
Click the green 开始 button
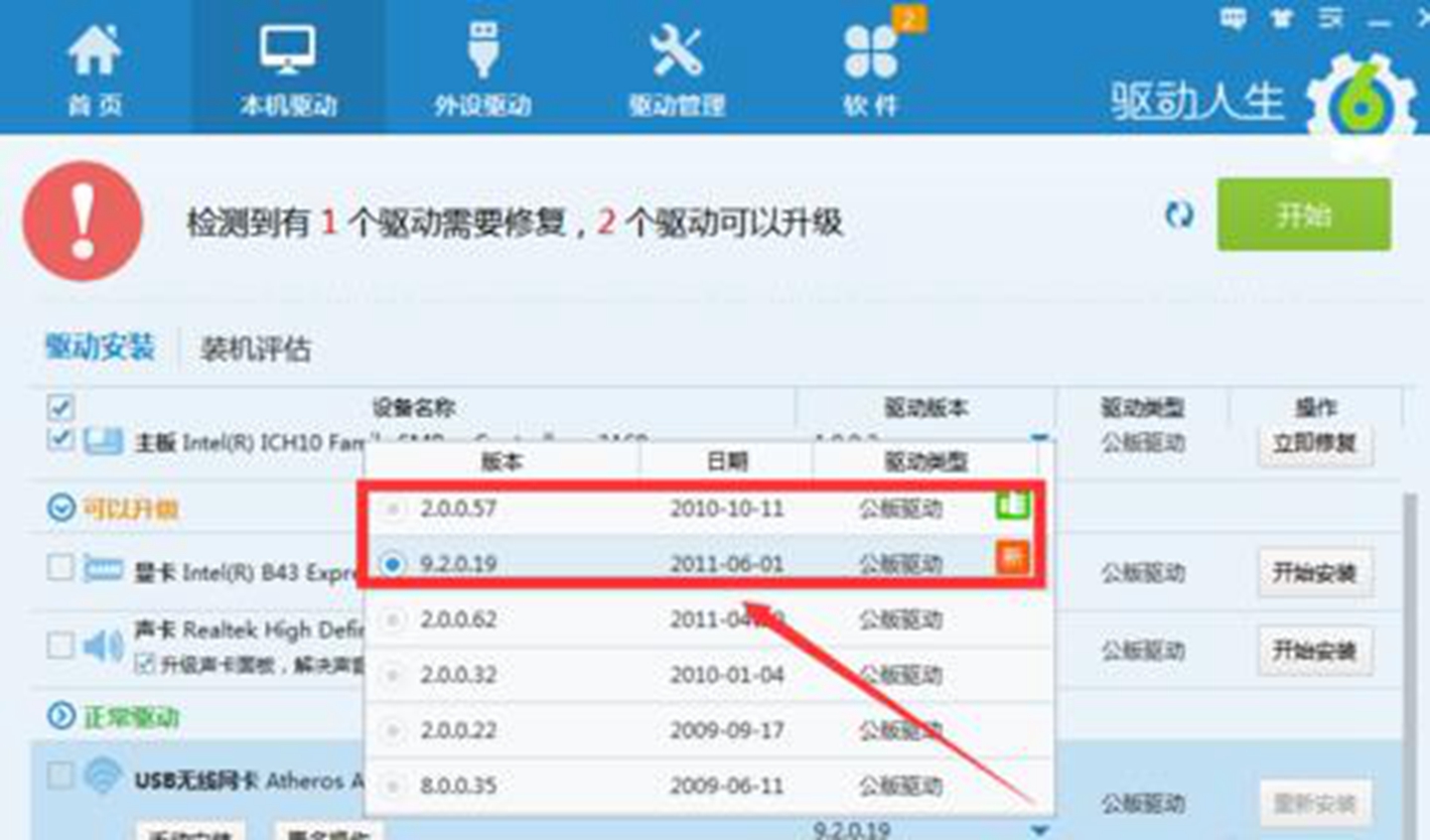tap(1304, 214)
